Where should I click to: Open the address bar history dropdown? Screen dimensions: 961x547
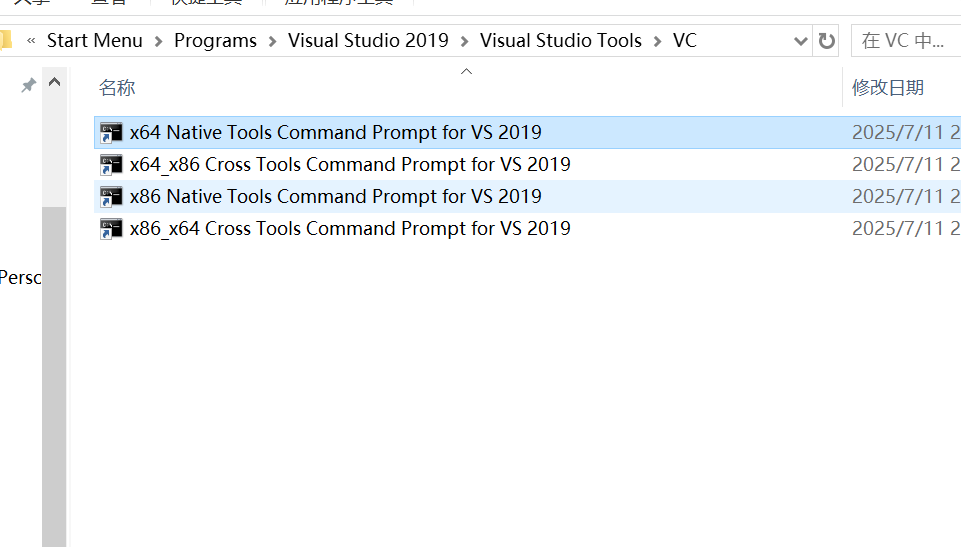[800, 41]
